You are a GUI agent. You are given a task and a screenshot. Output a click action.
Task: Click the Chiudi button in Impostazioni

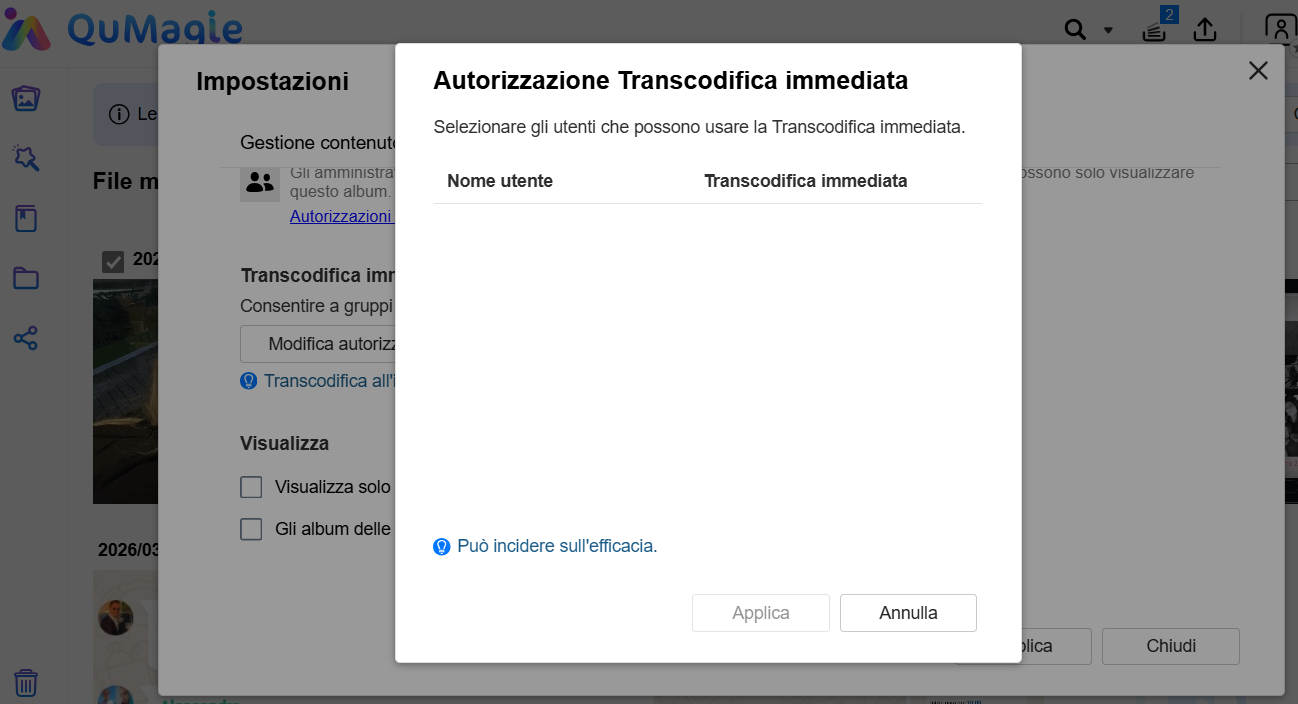(1170, 646)
